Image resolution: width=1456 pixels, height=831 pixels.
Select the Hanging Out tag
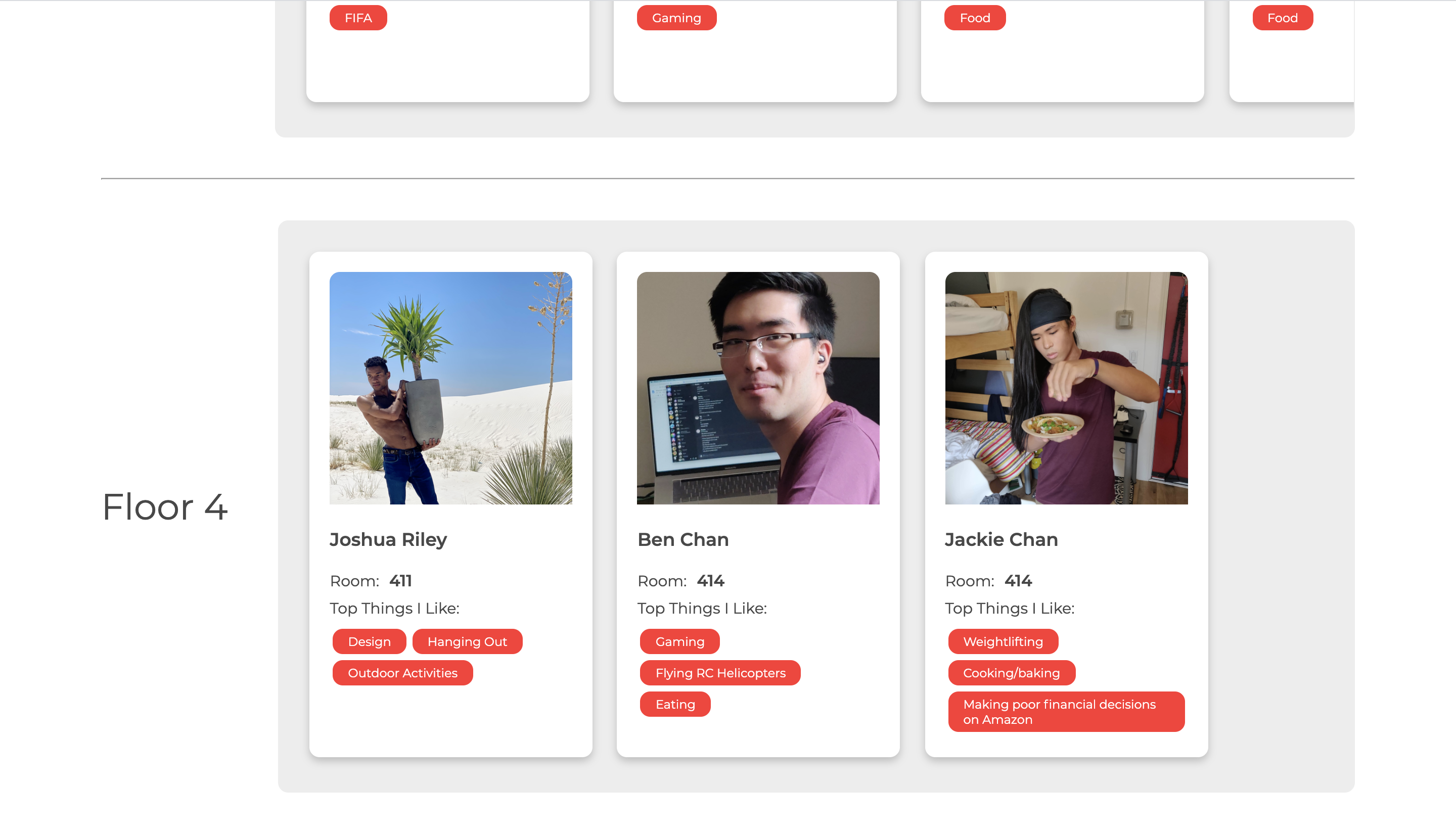point(467,641)
